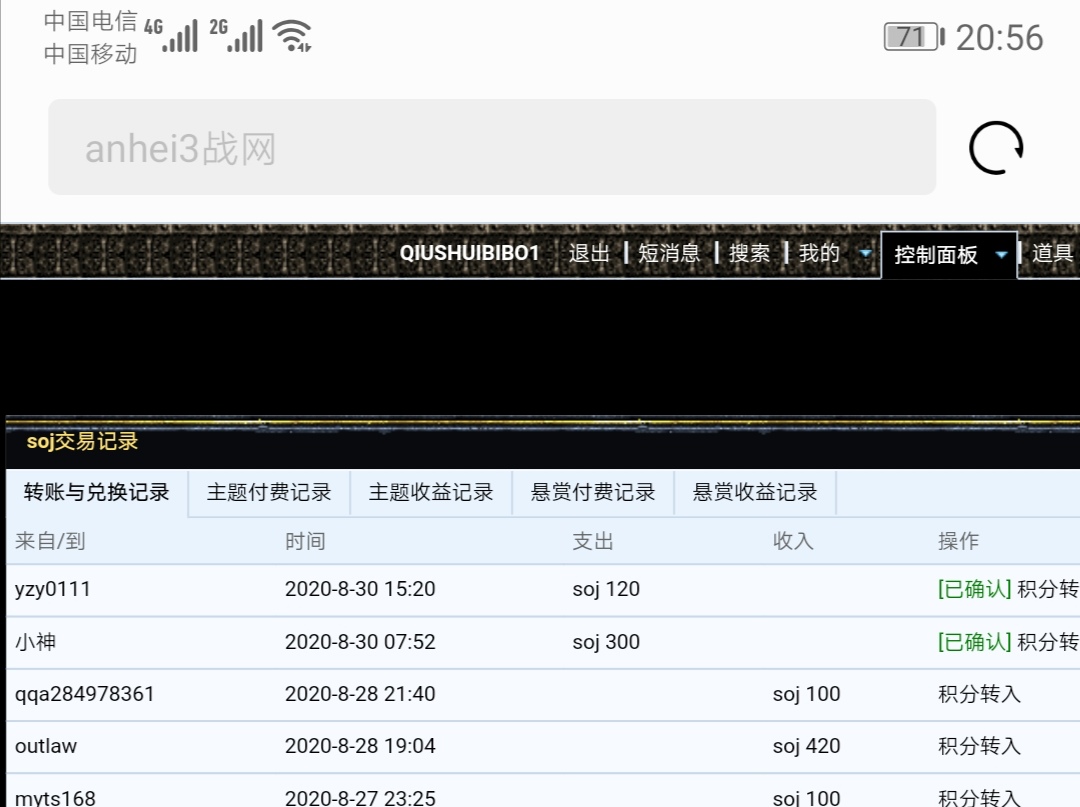1080x807 pixels.
Task: Tap the battery level indicator
Action: pos(914,37)
